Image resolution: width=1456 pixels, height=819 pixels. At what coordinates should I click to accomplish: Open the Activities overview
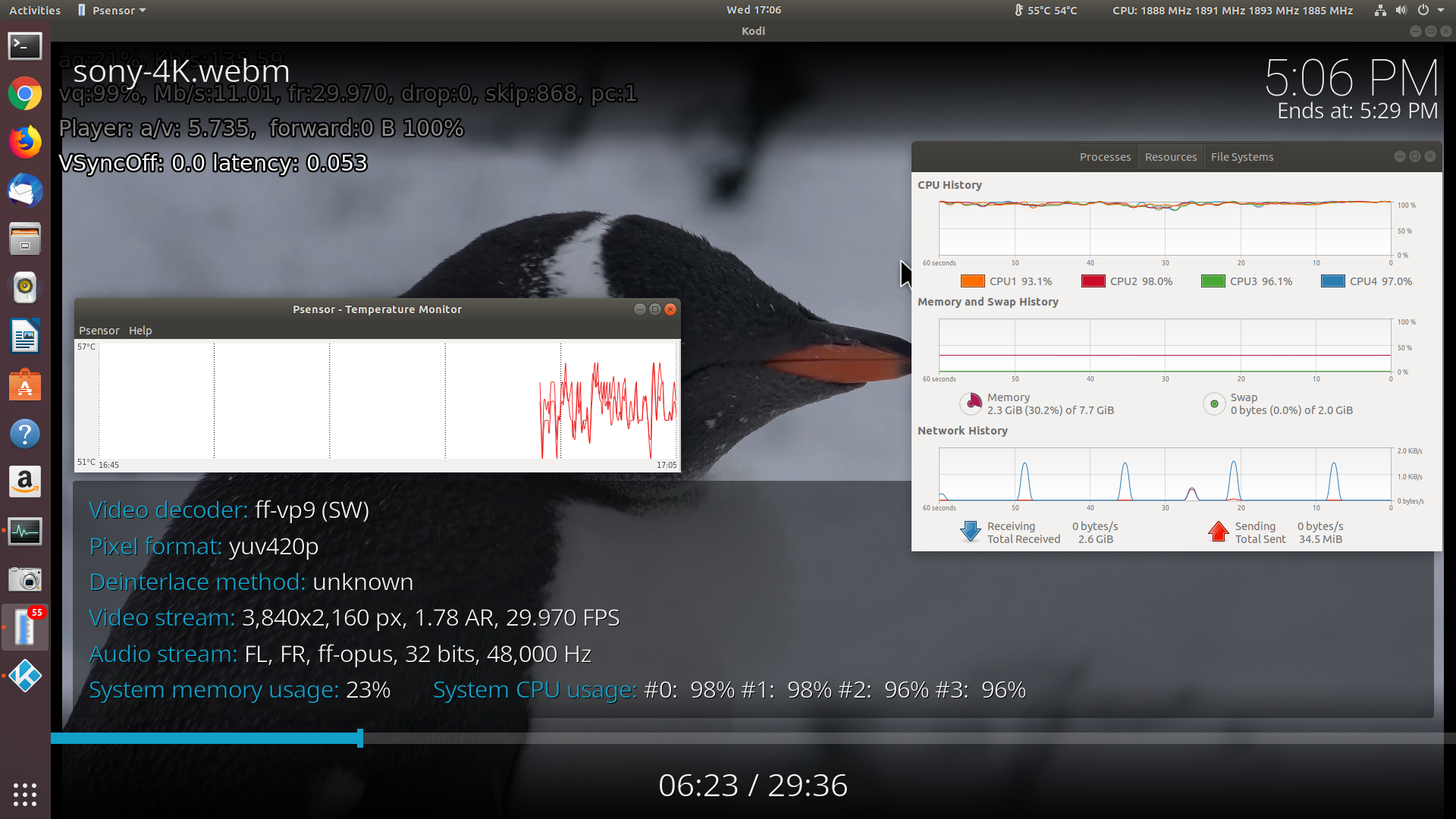[35, 11]
